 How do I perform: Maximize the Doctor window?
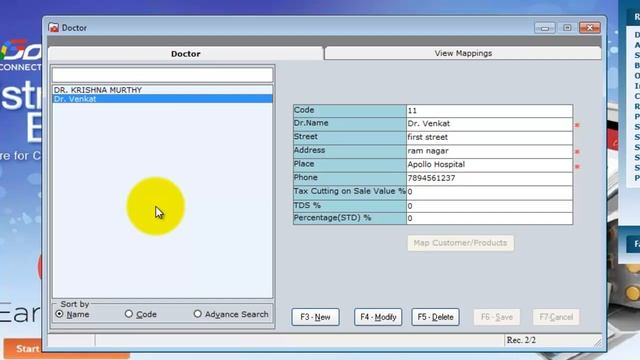pyautogui.click(x=567, y=28)
